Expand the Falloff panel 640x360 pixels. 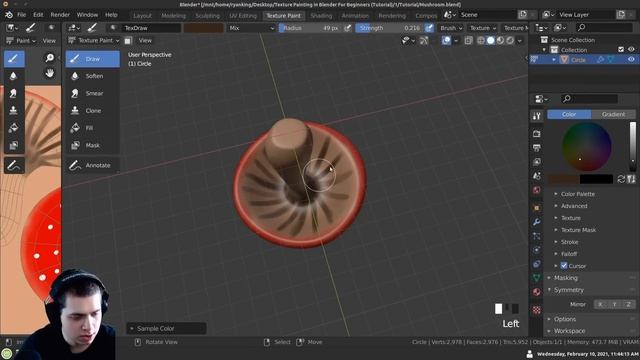tap(569, 254)
